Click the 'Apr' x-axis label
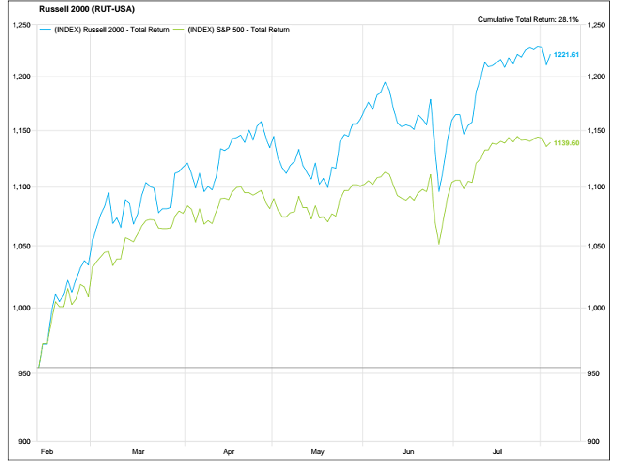 pos(229,451)
